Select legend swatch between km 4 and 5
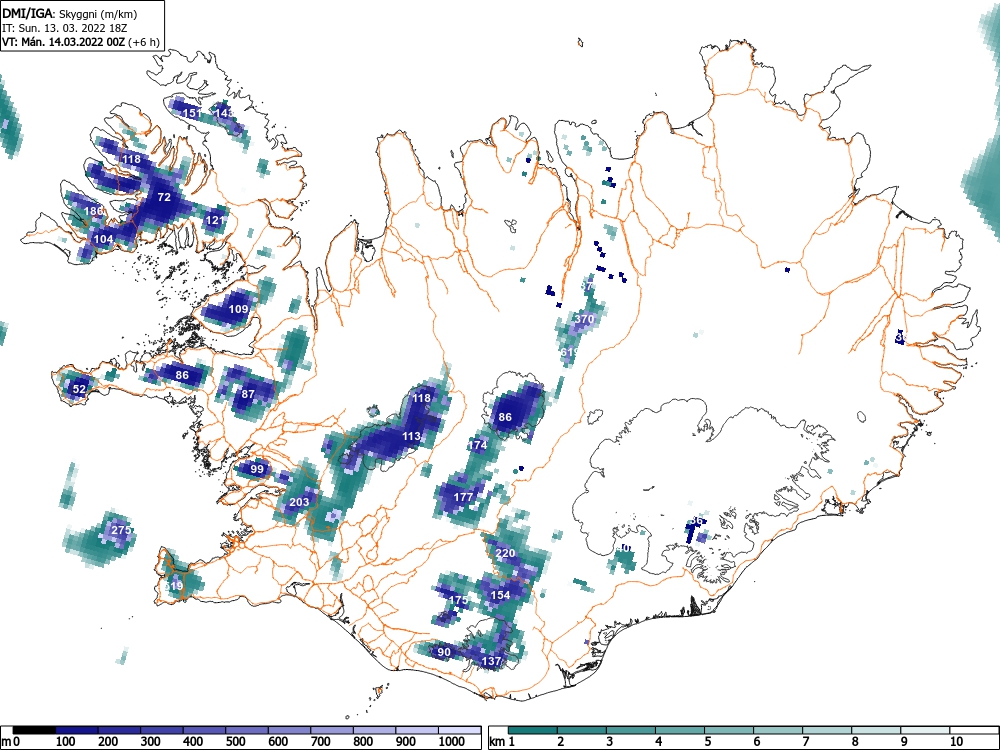Viewport: 1000px width, 750px height. pos(680,730)
